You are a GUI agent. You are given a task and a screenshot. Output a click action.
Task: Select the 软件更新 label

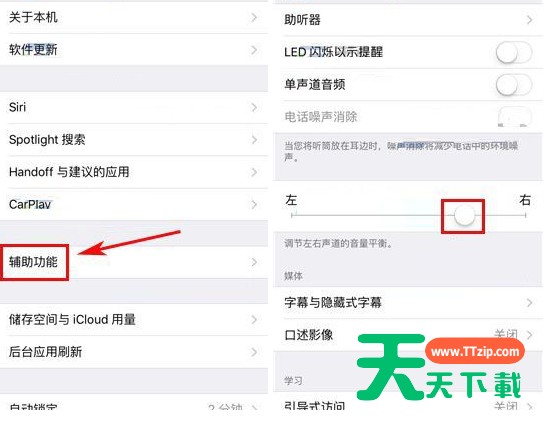[33, 50]
